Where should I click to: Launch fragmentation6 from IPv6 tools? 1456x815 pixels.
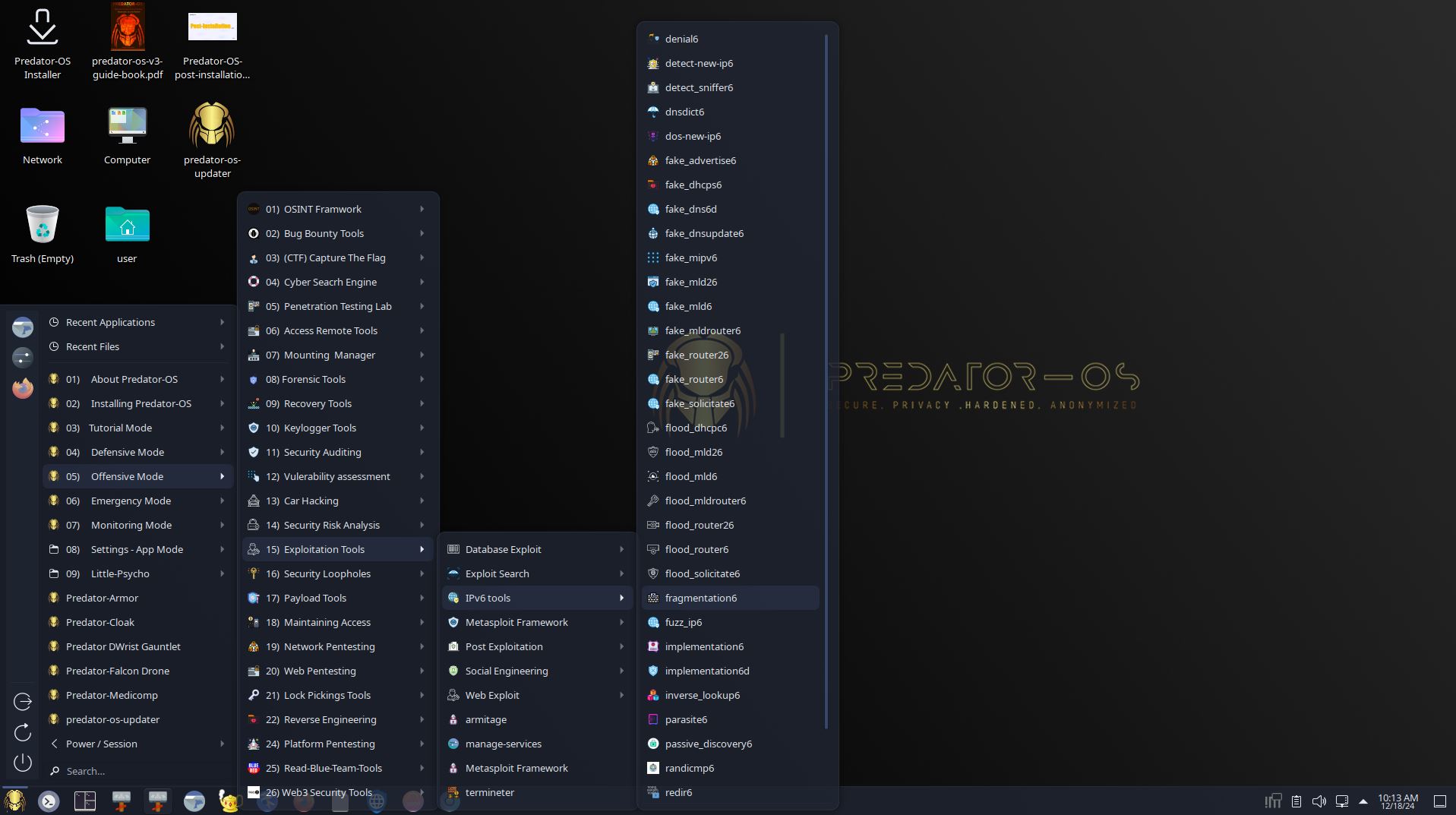[x=731, y=598]
